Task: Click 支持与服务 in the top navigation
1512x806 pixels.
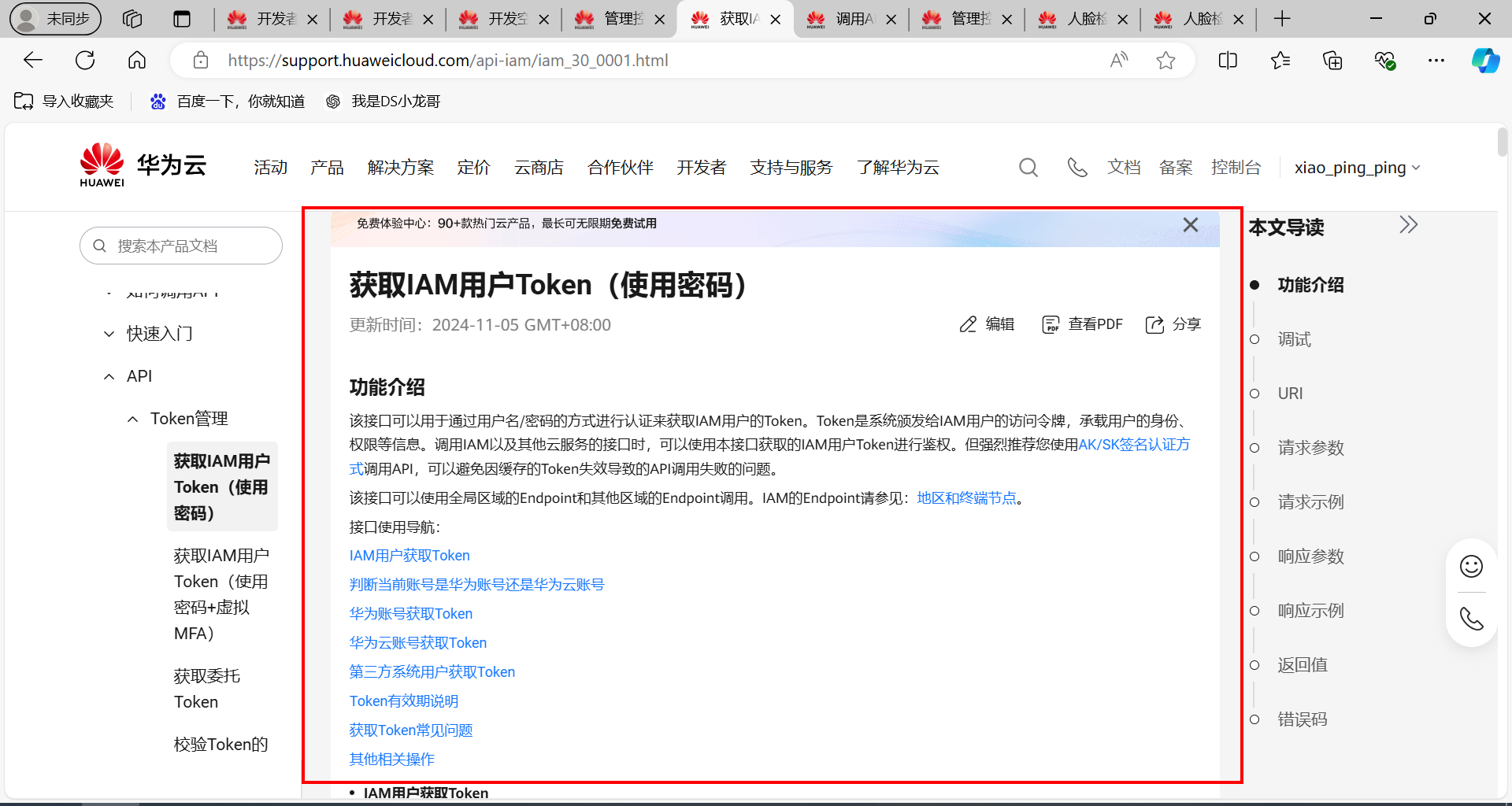Action: coord(791,167)
